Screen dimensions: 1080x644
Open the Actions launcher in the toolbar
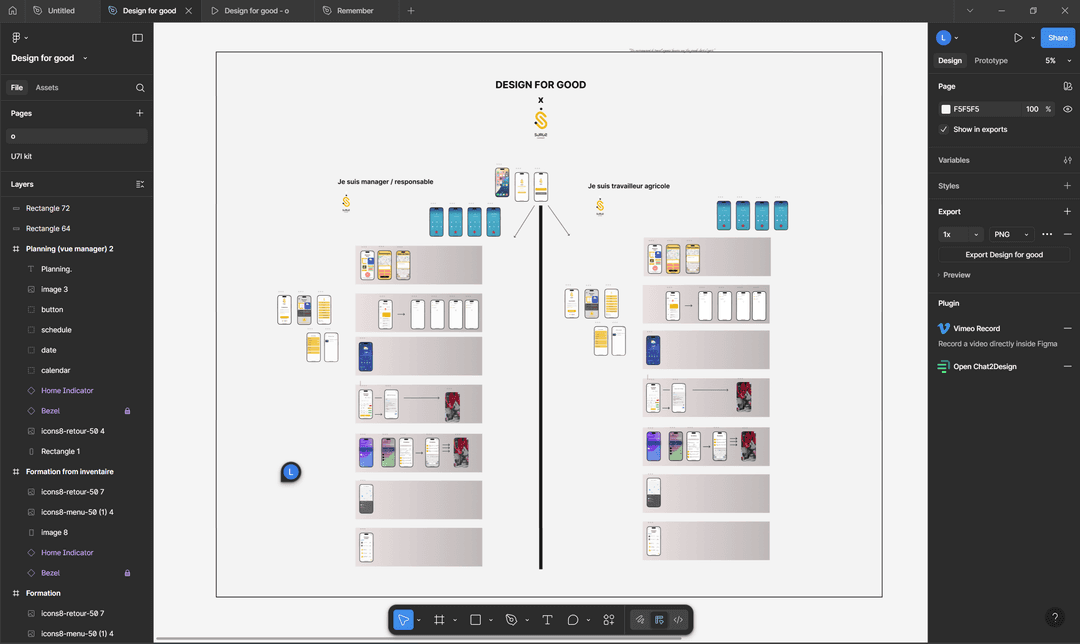click(608, 619)
